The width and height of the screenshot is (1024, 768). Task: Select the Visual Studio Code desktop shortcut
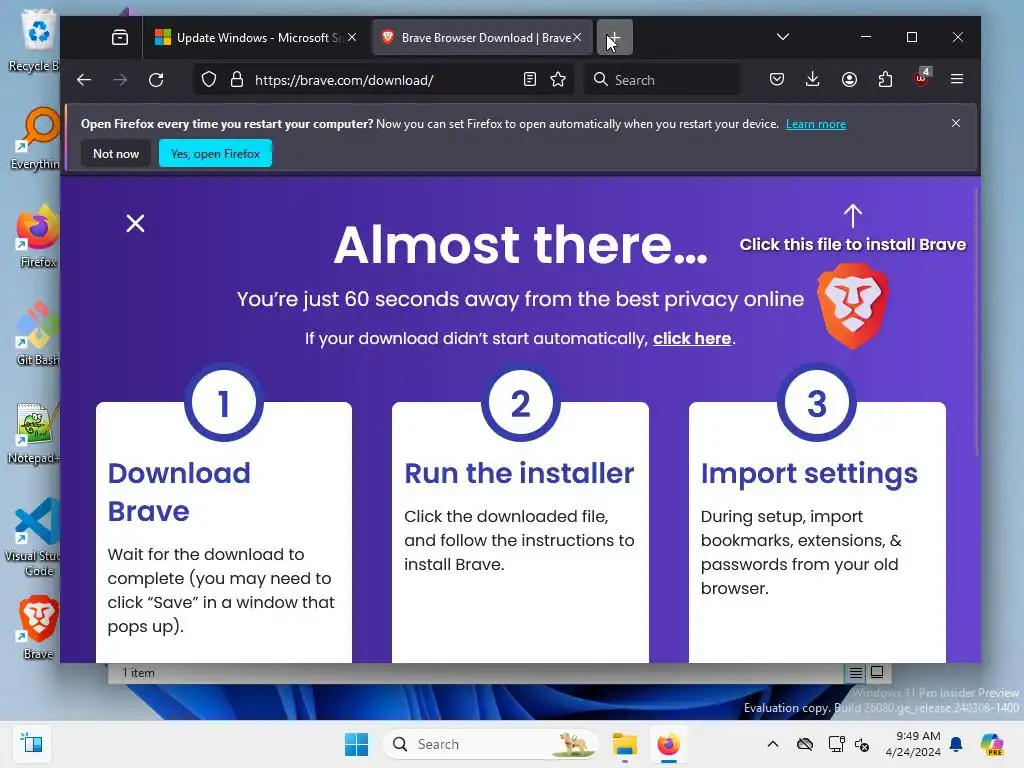pyautogui.click(x=33, y=538)
